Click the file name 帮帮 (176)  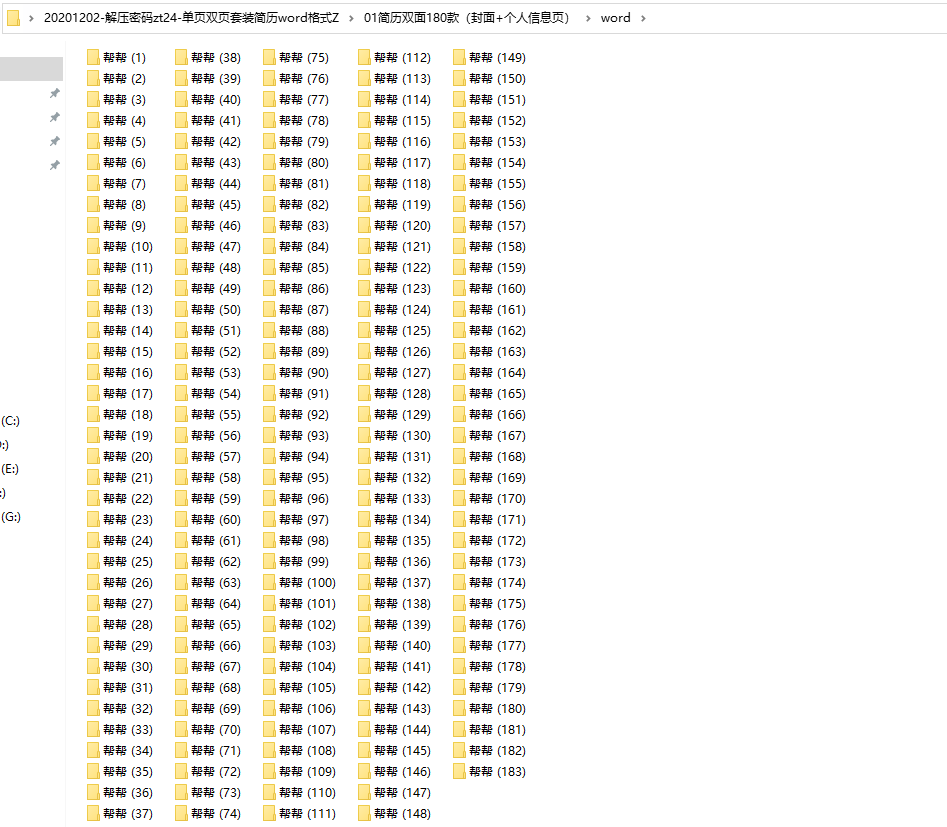[x=498, y=625]
